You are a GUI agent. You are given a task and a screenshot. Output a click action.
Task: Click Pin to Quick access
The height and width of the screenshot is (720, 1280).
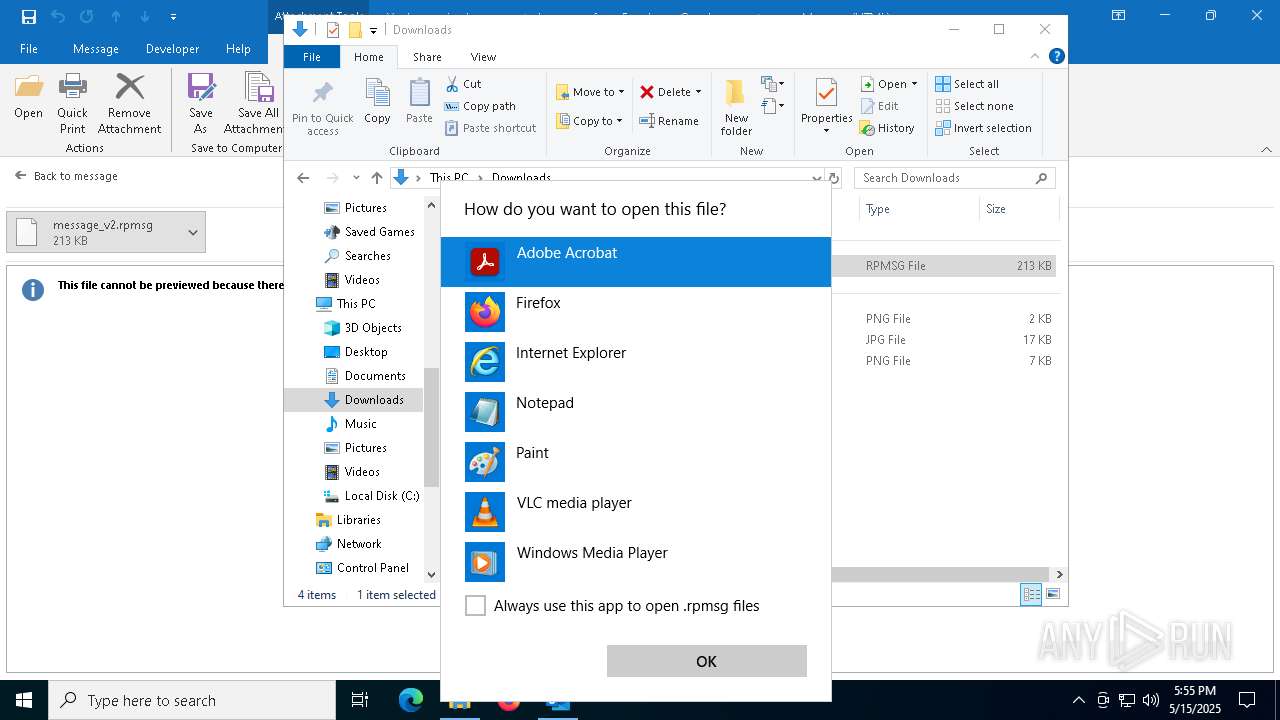[x=322, y=108]
